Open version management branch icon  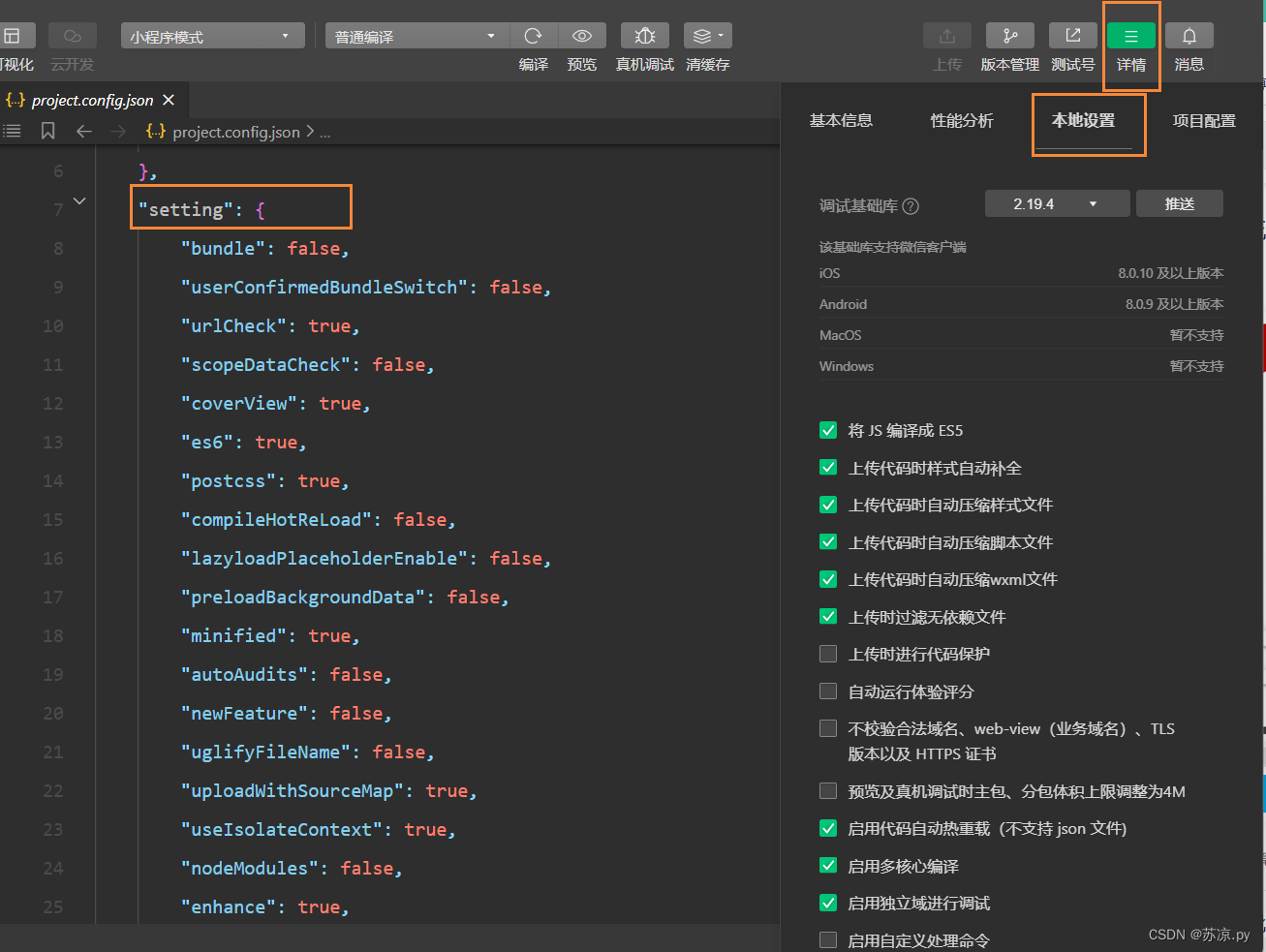1009,36
